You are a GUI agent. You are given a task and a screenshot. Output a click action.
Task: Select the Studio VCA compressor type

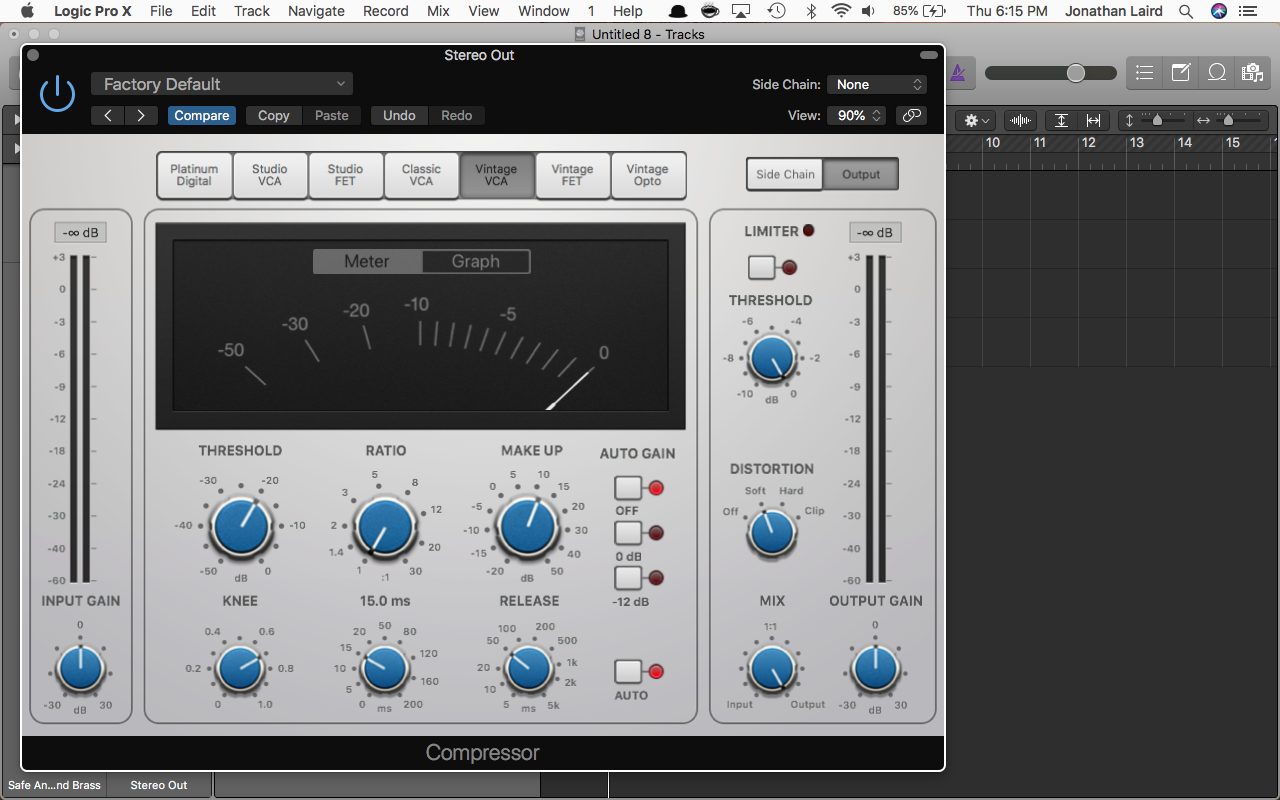click(x=270, y=175)
